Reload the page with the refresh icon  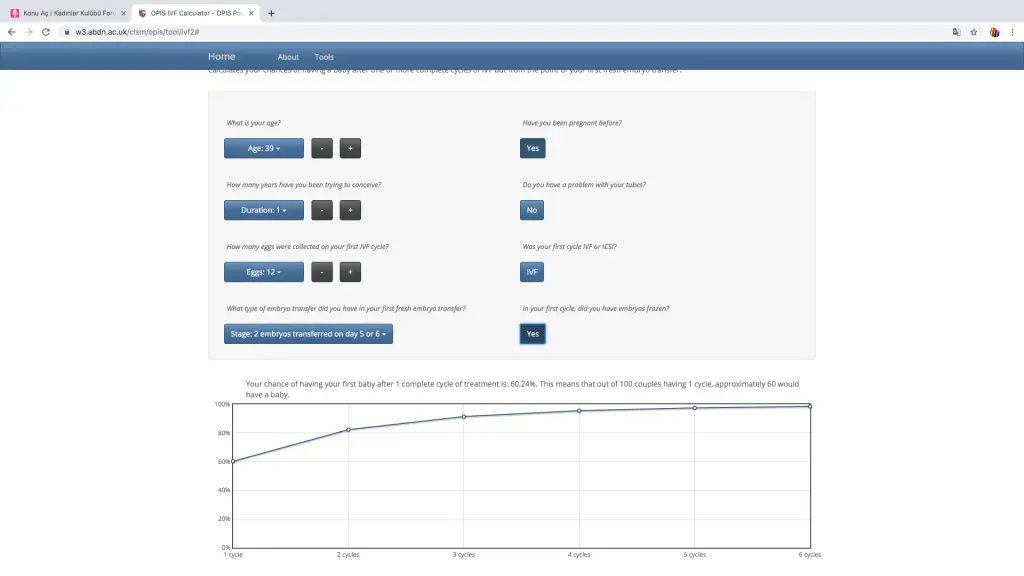tap(45, 32)
